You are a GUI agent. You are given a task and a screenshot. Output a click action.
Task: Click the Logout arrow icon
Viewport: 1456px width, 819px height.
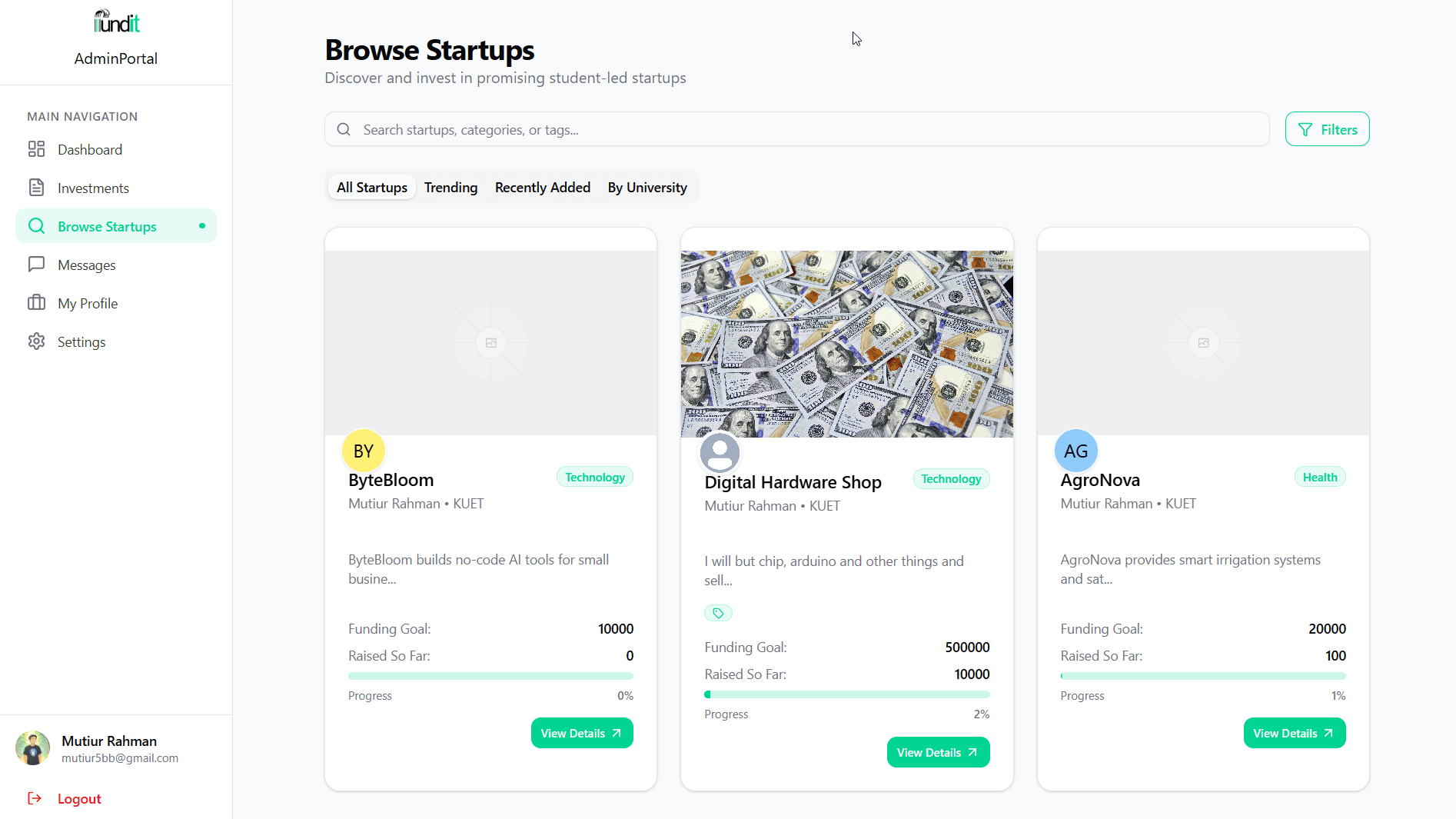click(x=35, y=798)
